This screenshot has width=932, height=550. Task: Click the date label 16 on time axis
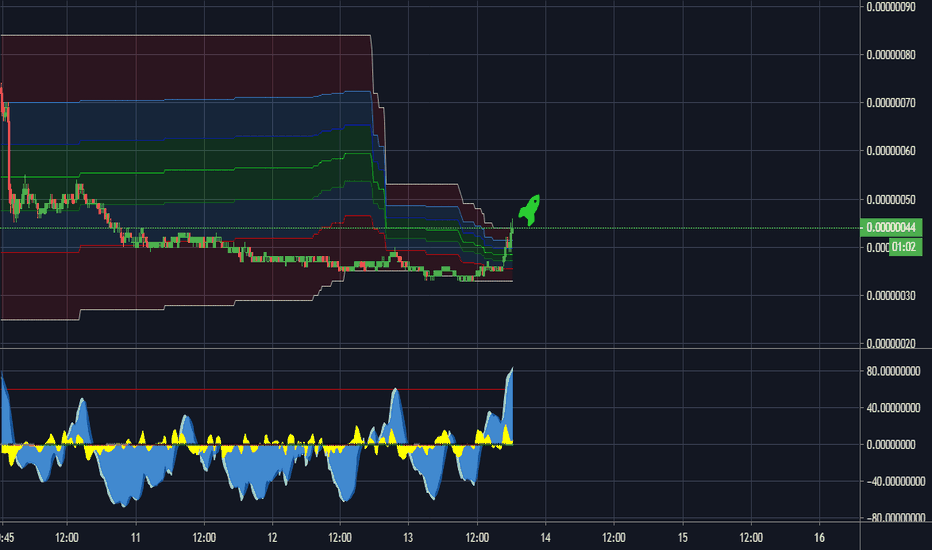819,538
